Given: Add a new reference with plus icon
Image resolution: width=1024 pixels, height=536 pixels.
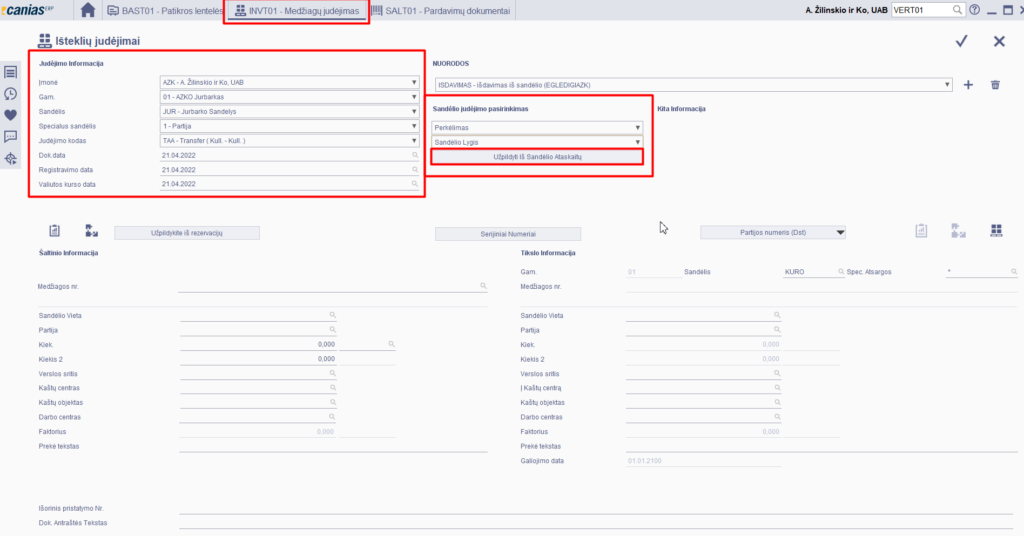Looking at the screenshot, I should (x=968, y=85).
